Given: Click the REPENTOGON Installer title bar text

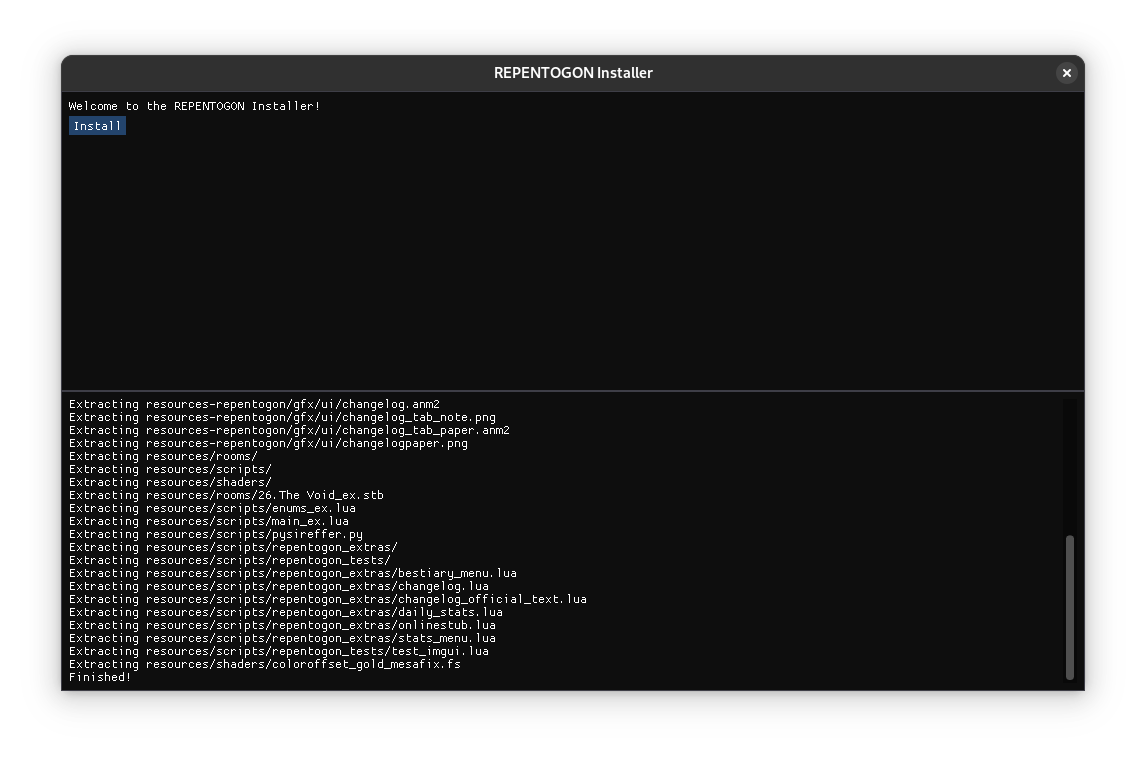Looking at the screenshot, I should click(x=573, y=73).
